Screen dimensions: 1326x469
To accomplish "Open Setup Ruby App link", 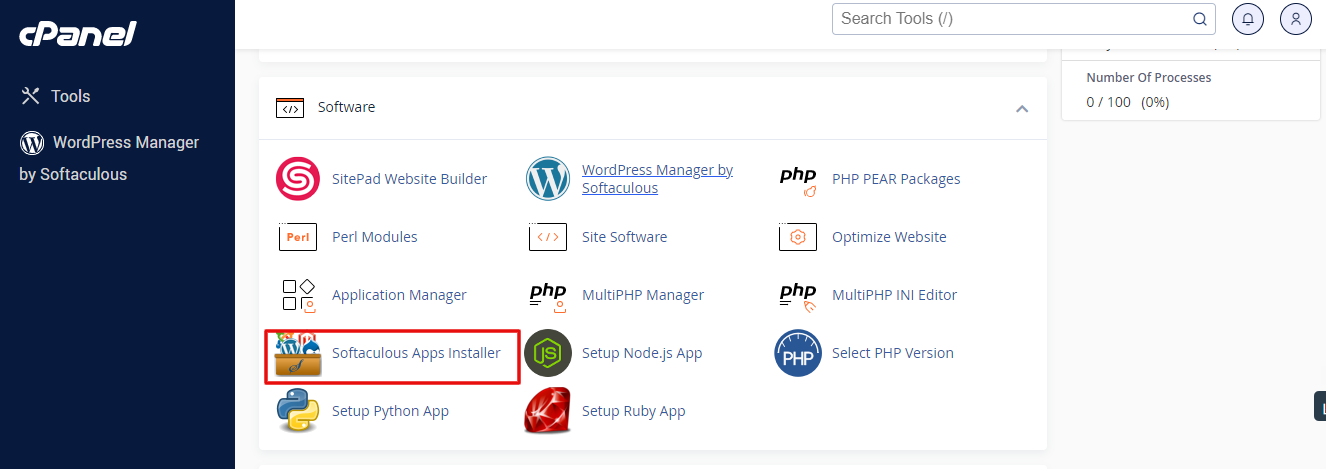I will click(634, 411).
